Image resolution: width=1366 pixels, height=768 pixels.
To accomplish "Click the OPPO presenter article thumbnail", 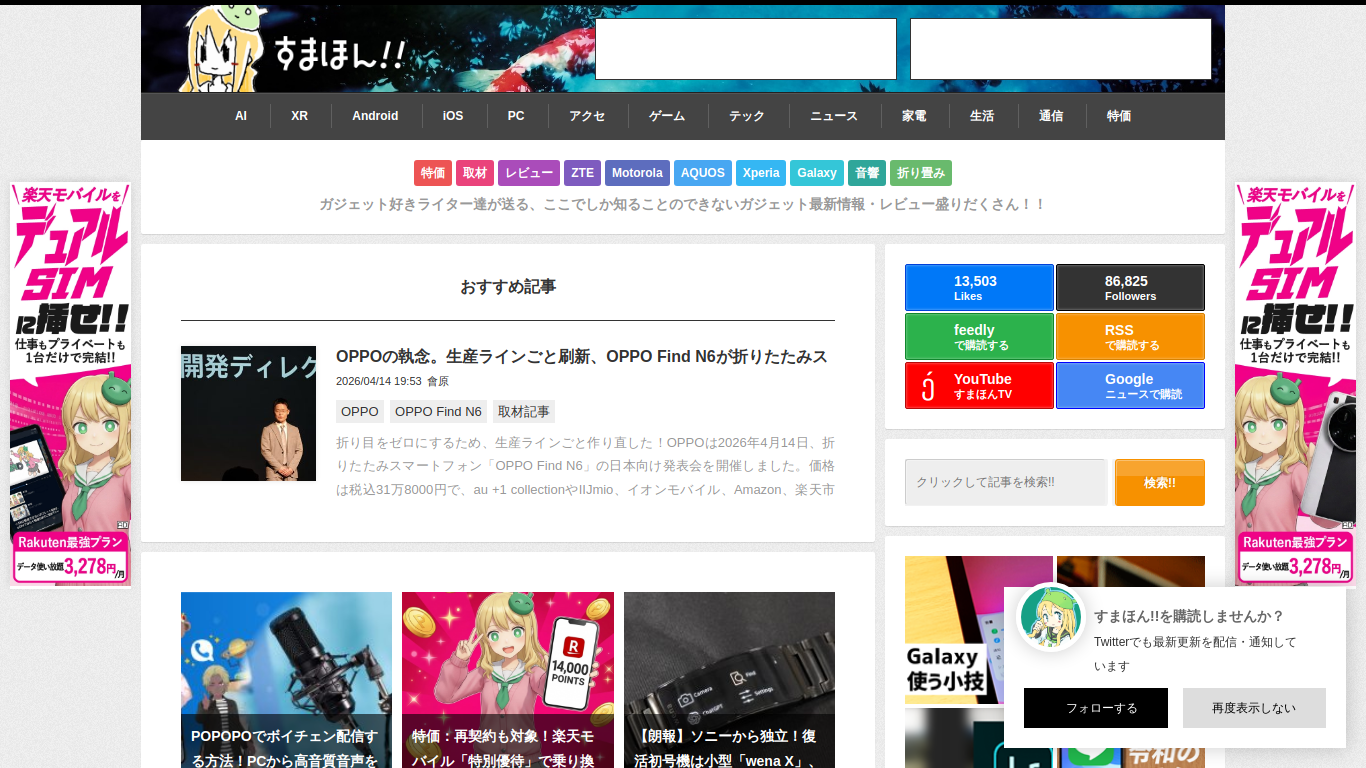I will point(248,413).
